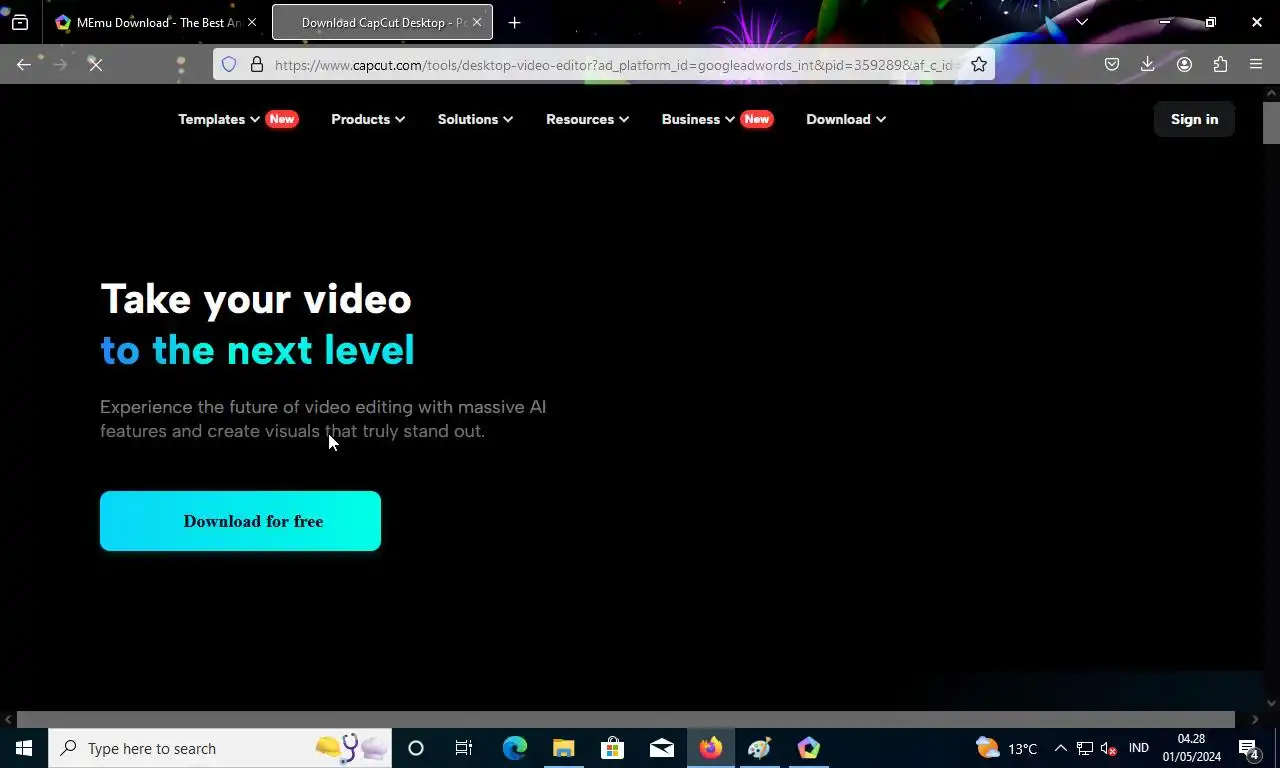Click Firefox icon on taskbar
1280x768 pixels.
click(x=710, y=748)
